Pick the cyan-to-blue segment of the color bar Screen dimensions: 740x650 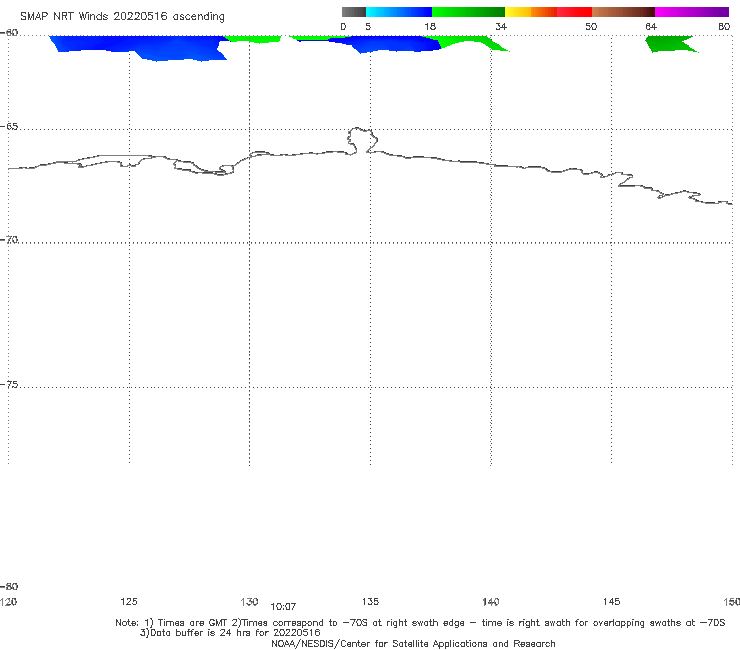[x=399, y=12]
